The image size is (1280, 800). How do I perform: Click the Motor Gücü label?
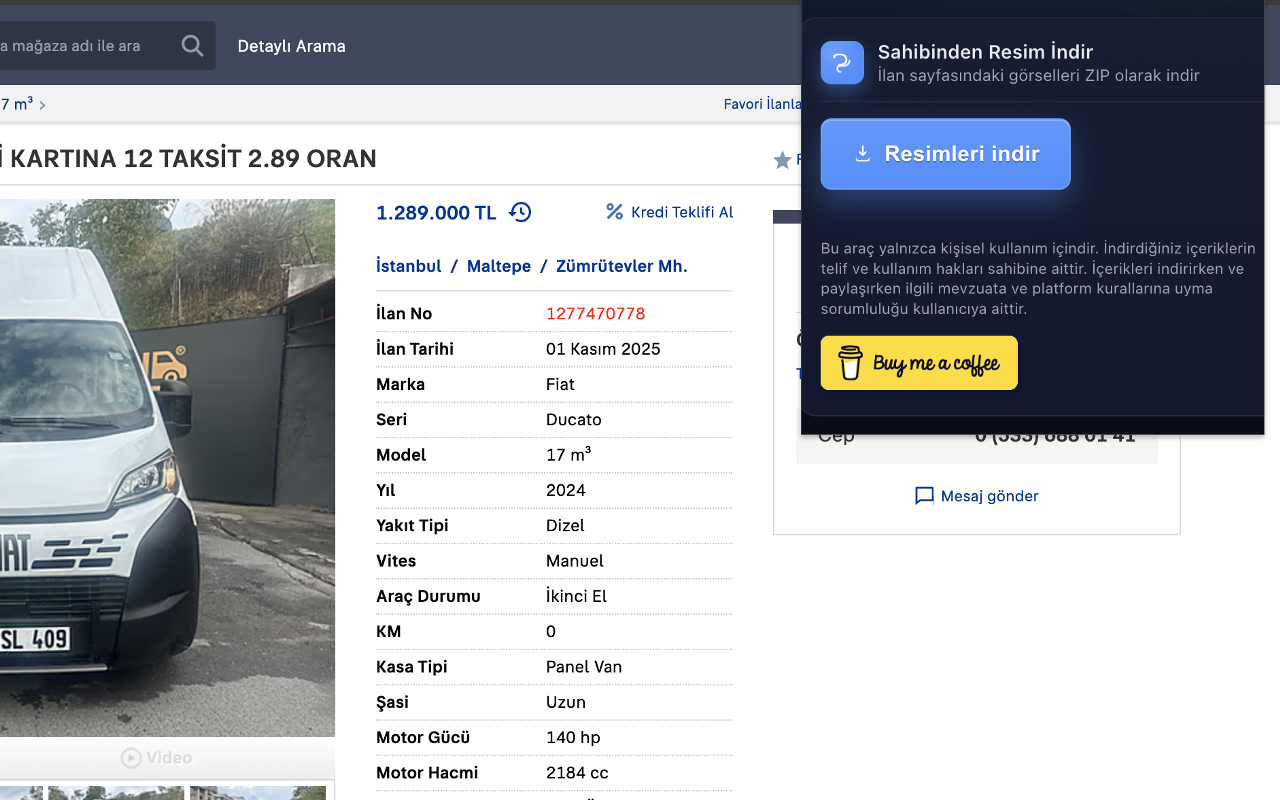[x=423, y=738]
